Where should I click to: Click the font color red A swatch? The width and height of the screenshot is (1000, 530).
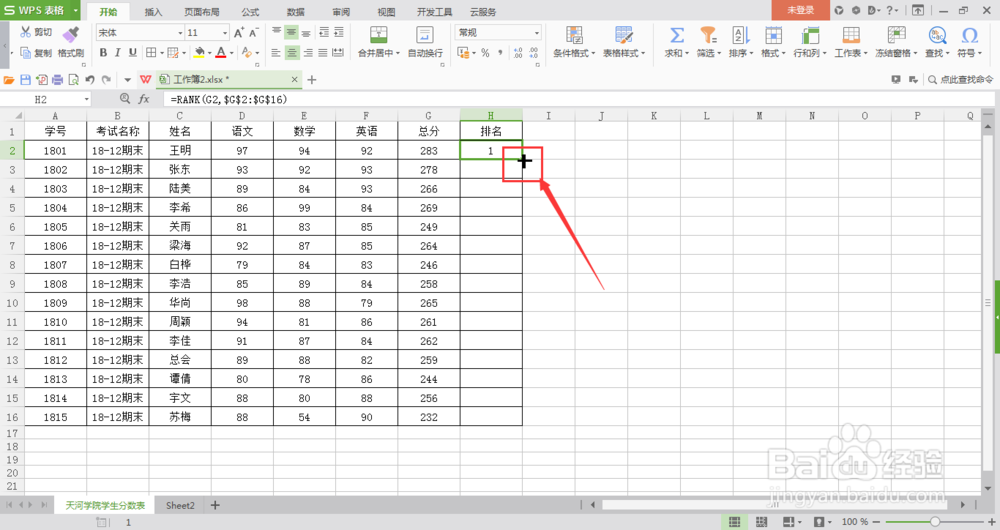tap(221, 53)
